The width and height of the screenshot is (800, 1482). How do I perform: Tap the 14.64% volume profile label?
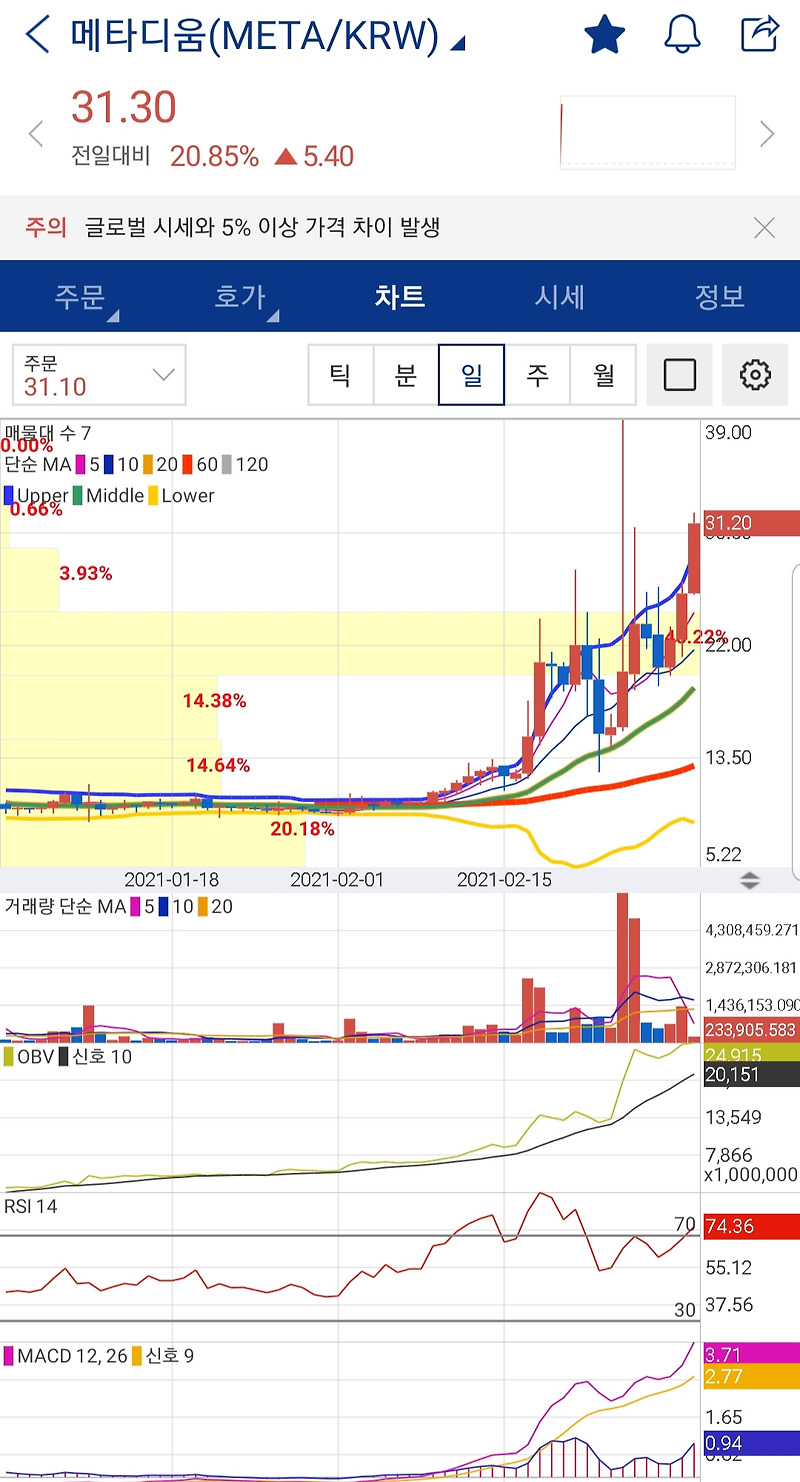pos(218,766)
